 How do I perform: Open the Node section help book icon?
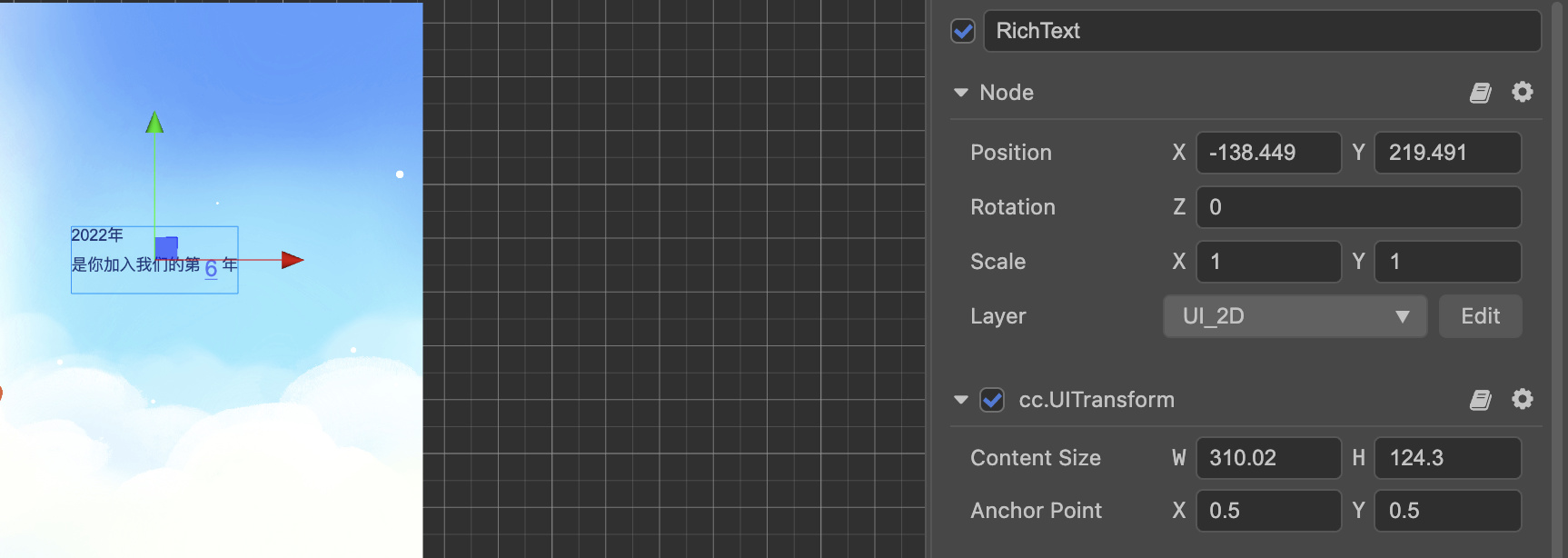(1481, 93)
